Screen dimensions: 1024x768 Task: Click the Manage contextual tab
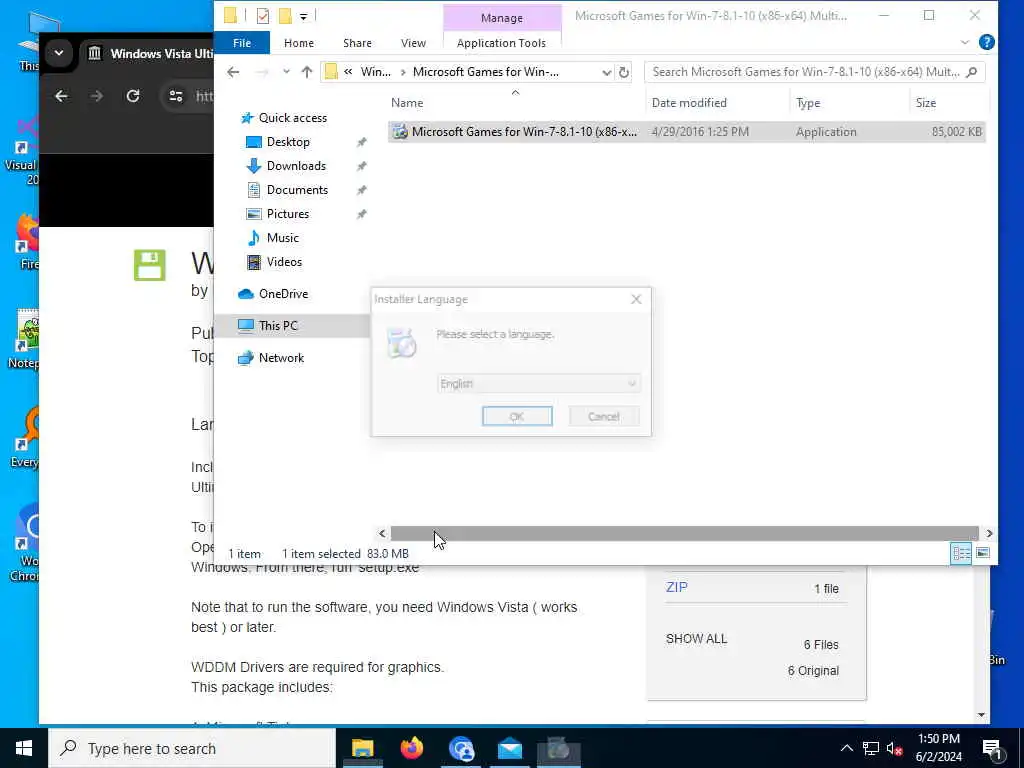tap(502, 18)
